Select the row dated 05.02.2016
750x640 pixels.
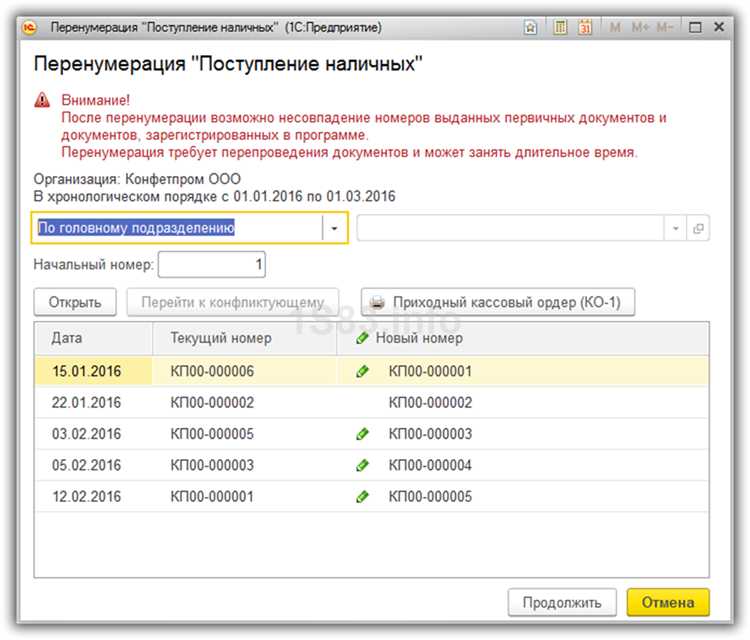tap(372, 465)
